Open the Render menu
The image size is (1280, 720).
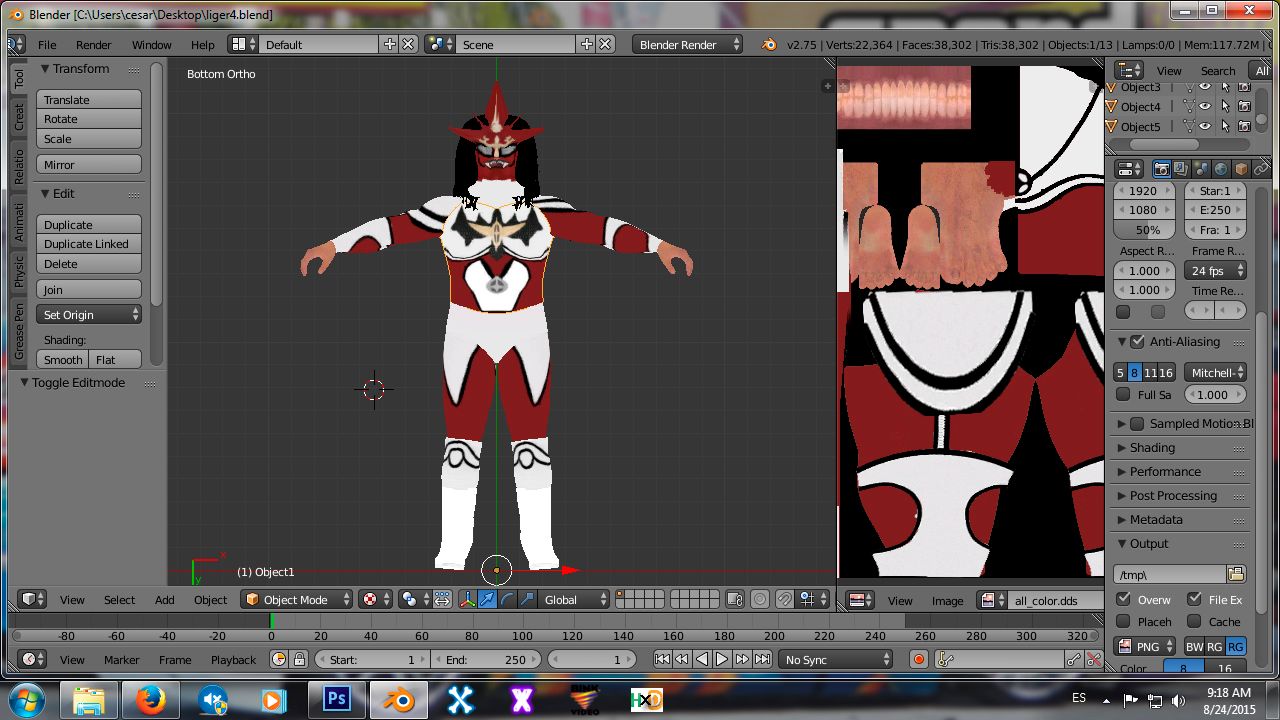pos(93,44)
